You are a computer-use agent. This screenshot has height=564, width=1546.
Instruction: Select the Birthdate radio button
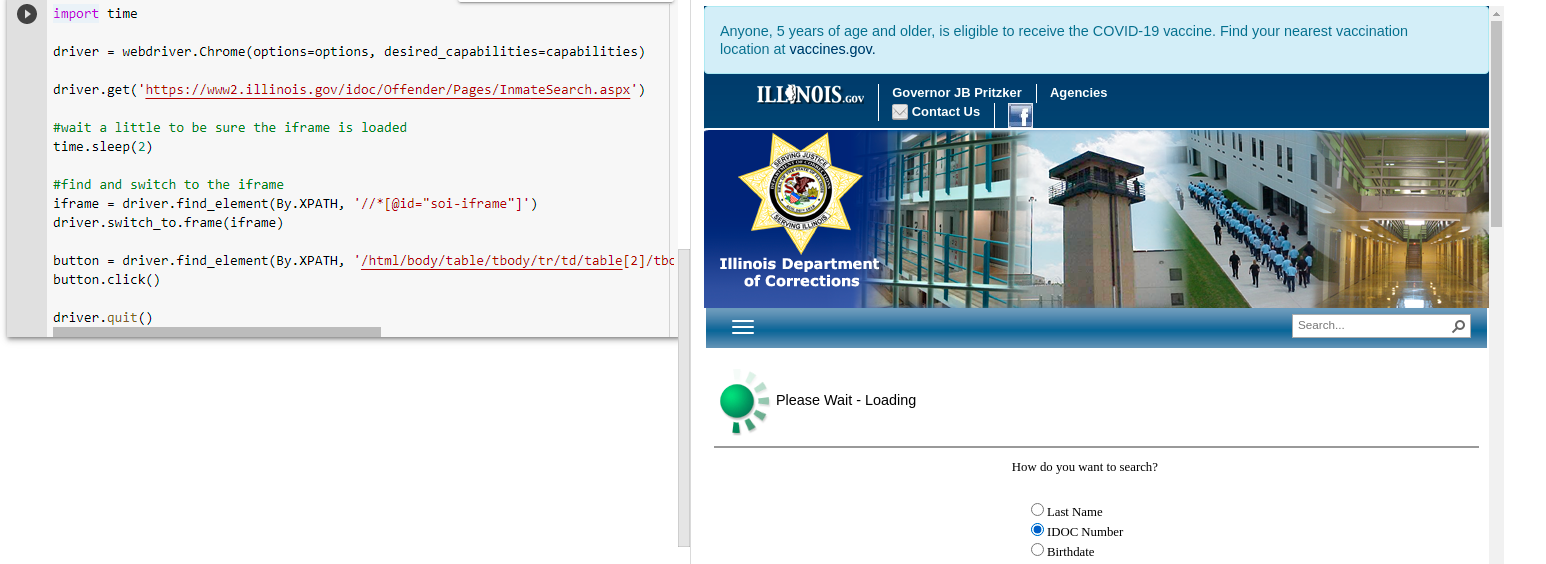[x=1037, y=550]
